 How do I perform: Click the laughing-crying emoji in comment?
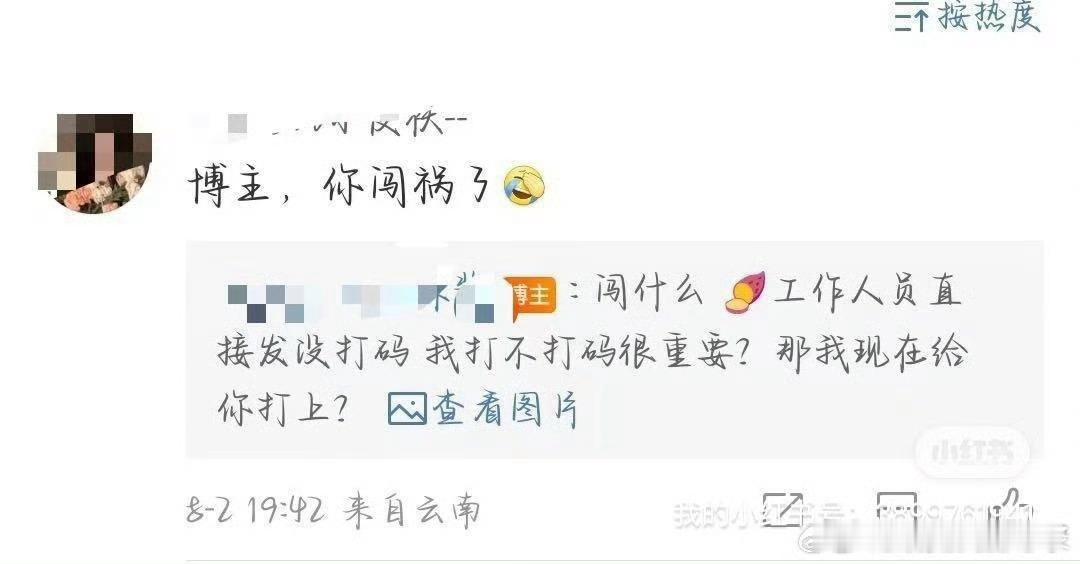523,186
